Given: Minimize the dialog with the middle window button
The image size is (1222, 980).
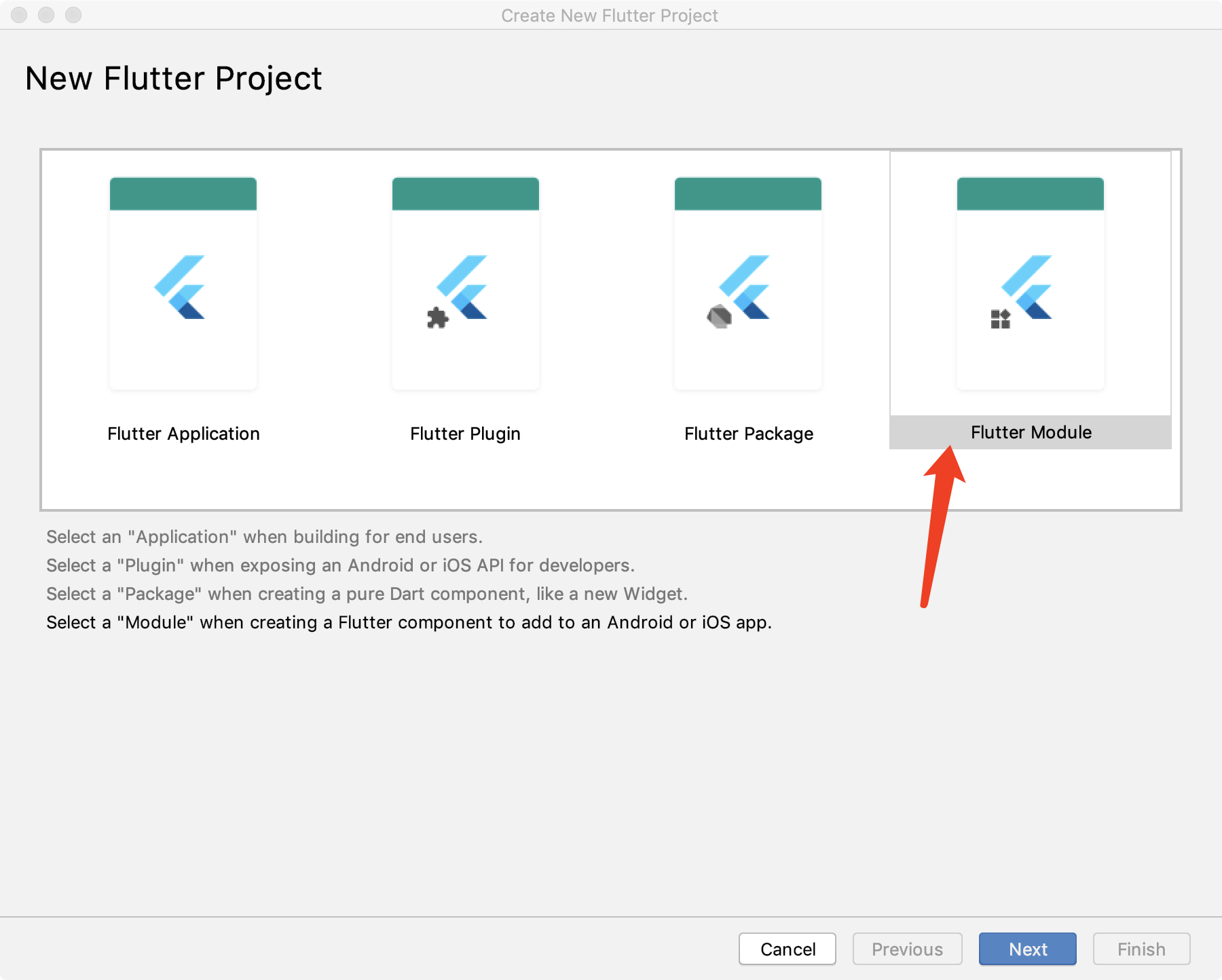Looking at the screenshot, I should (46, 15).
